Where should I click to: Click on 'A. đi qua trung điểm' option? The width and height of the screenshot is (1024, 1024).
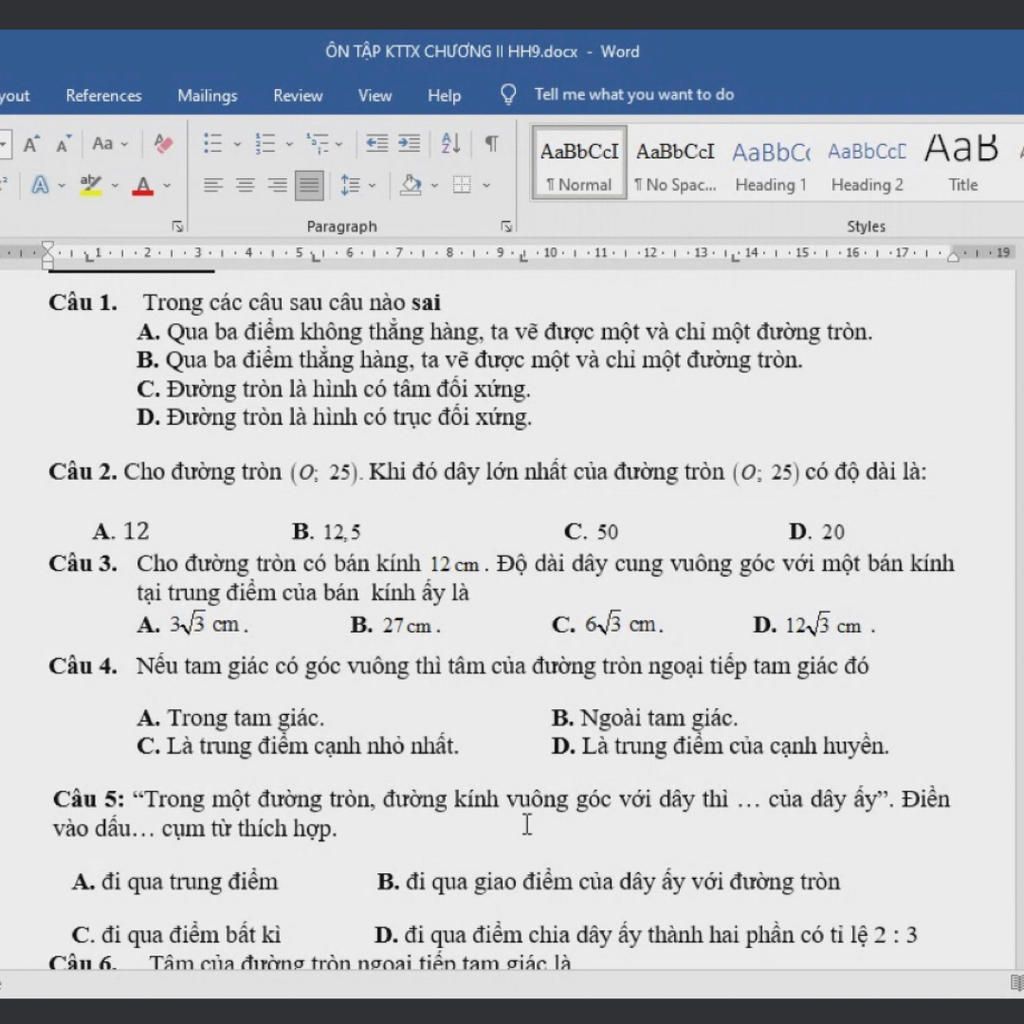[x=175, y=882]
